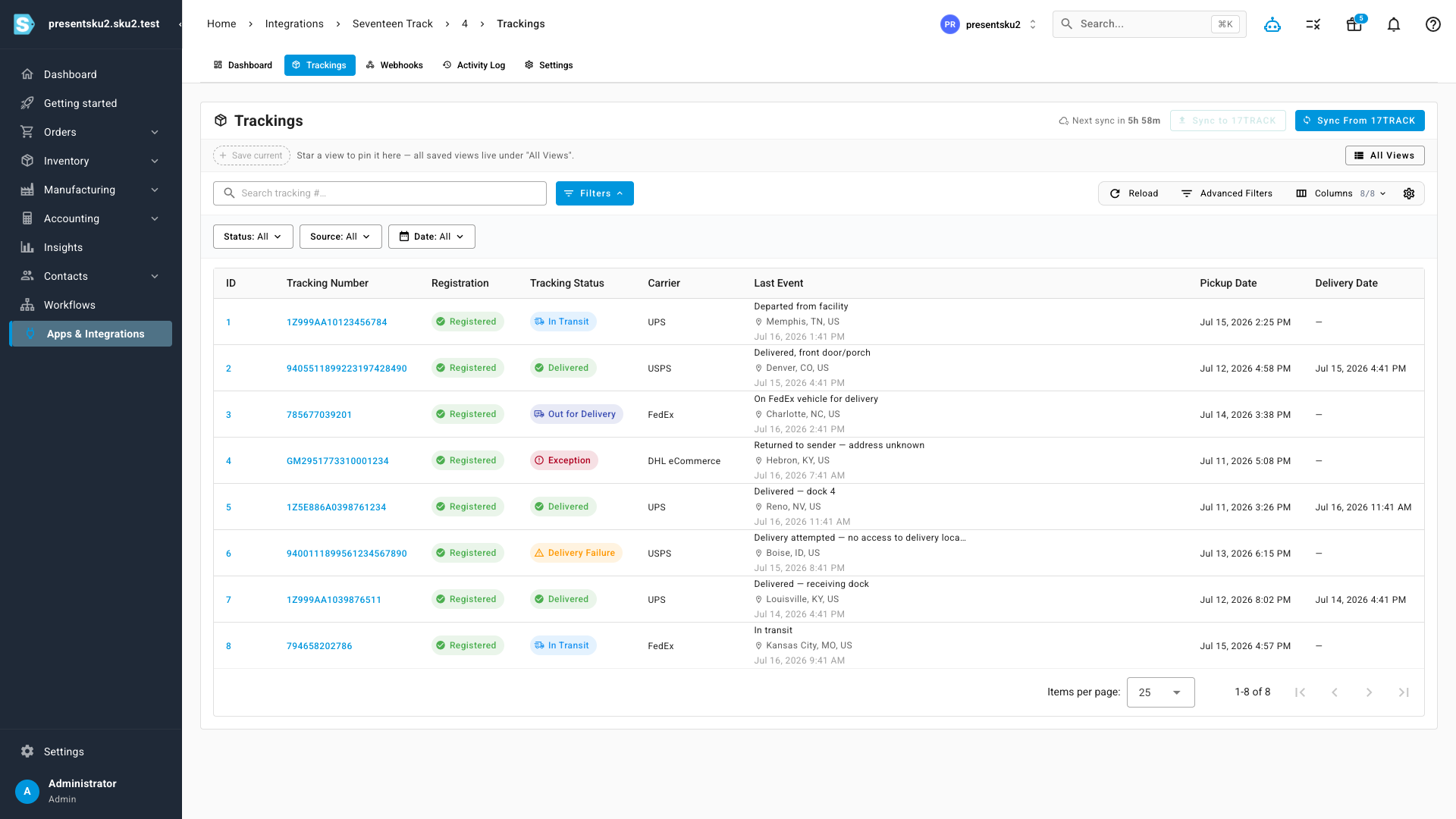1456x819 pixels.
Task: Open the Source: All filter dropdown
Action: [x=340, y=237]
